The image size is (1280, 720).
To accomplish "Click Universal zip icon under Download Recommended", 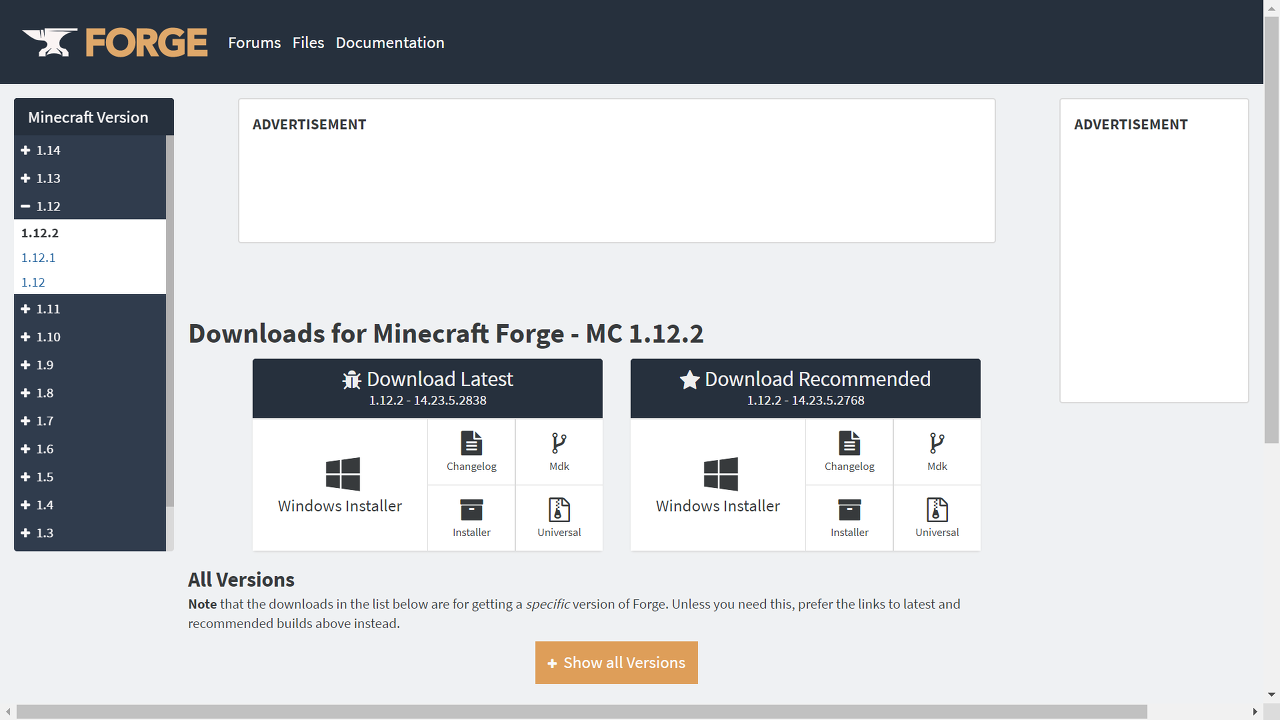I will [937, 509].
